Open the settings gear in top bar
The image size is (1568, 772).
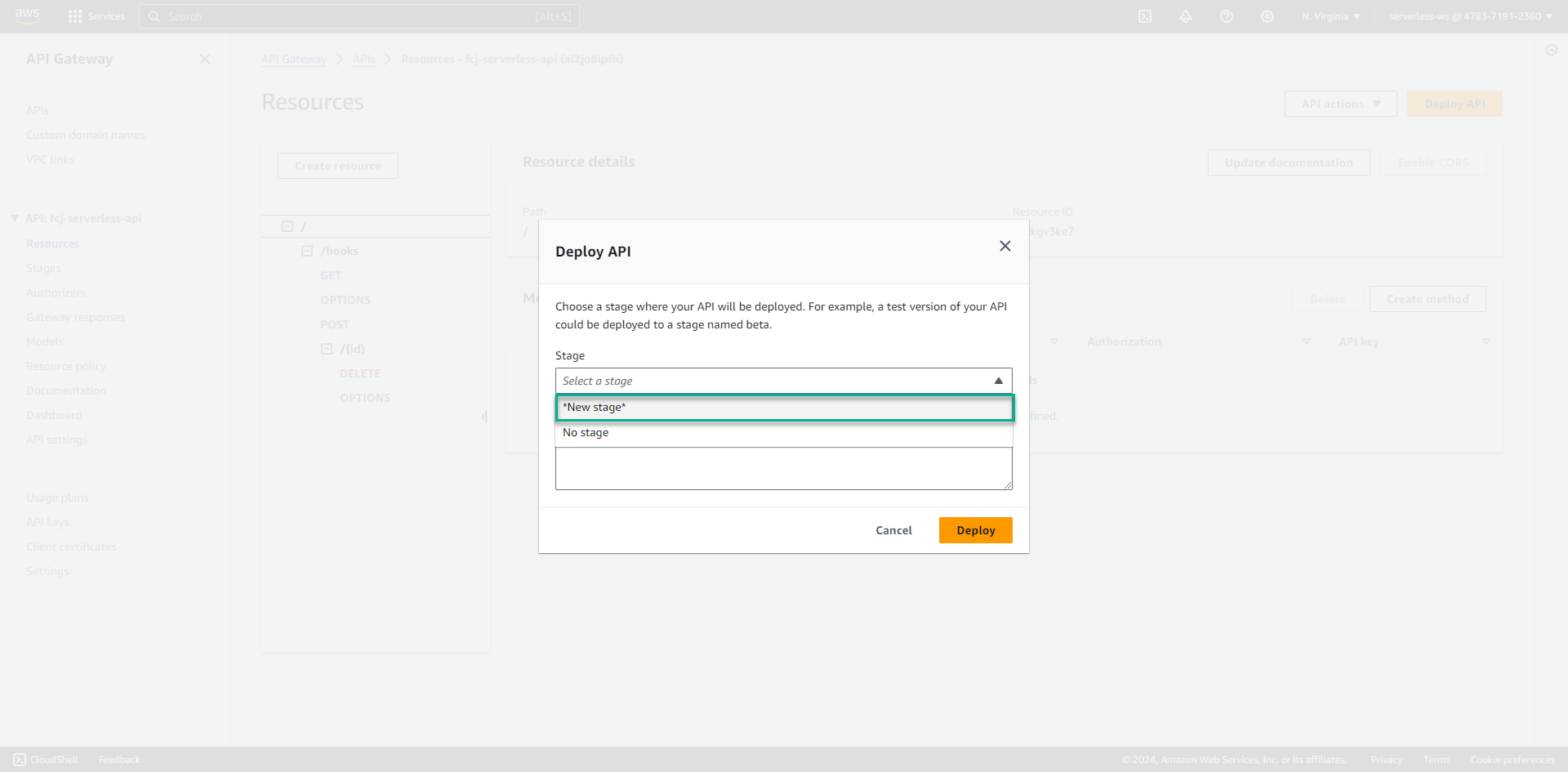[1267, 16]
